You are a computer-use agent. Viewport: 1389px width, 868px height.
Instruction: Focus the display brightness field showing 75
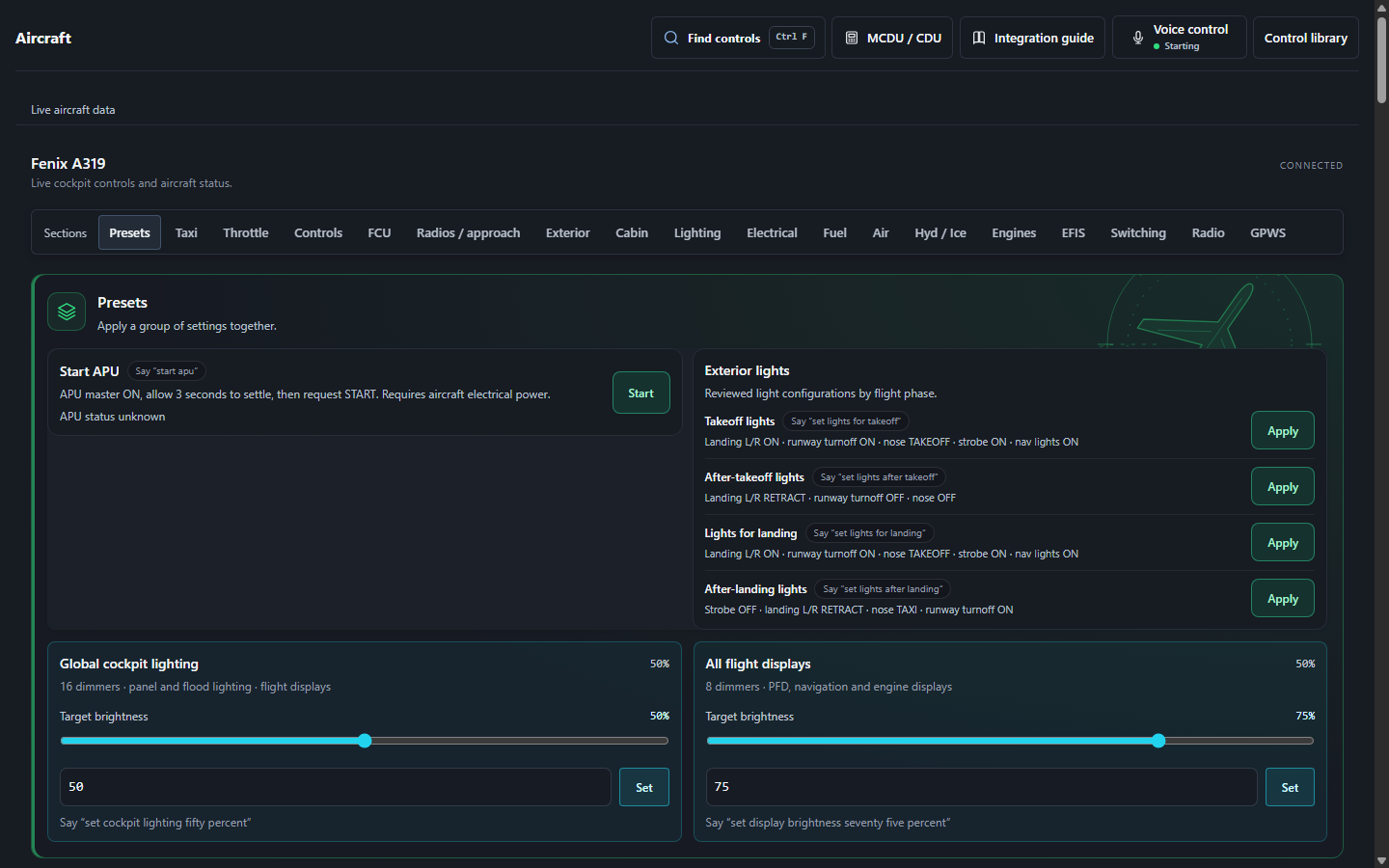(981, 787)
